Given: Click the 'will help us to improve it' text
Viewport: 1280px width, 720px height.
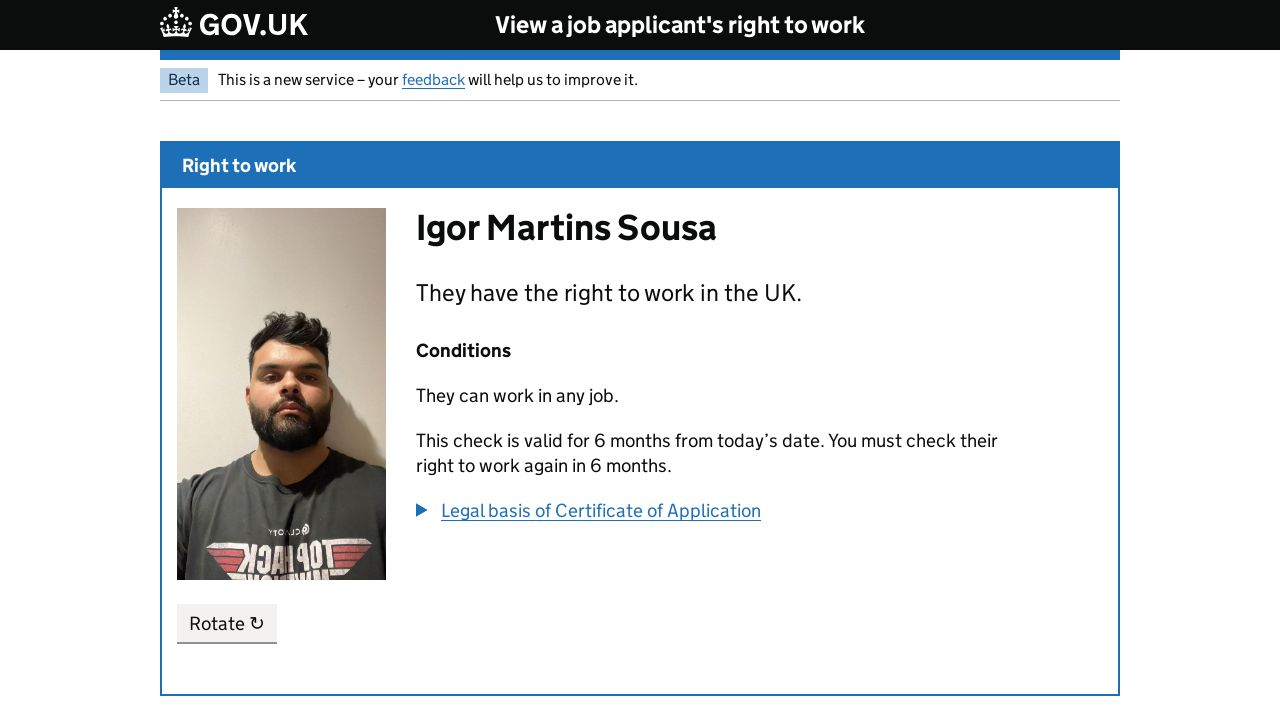Looking at the screenshot, I should point(552,80).
